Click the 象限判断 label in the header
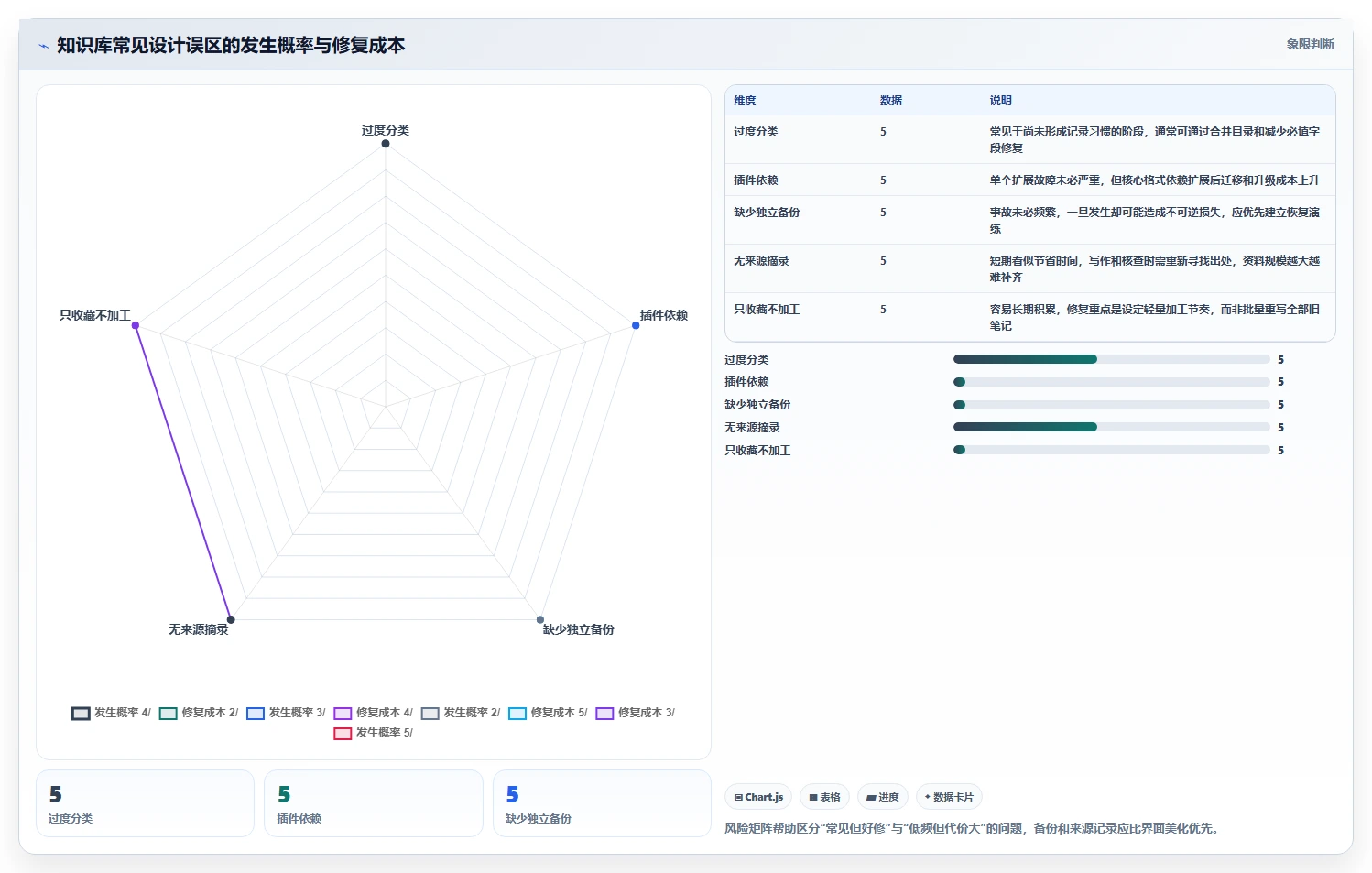Screen dimensions: 1372x873 [1310, 44]
